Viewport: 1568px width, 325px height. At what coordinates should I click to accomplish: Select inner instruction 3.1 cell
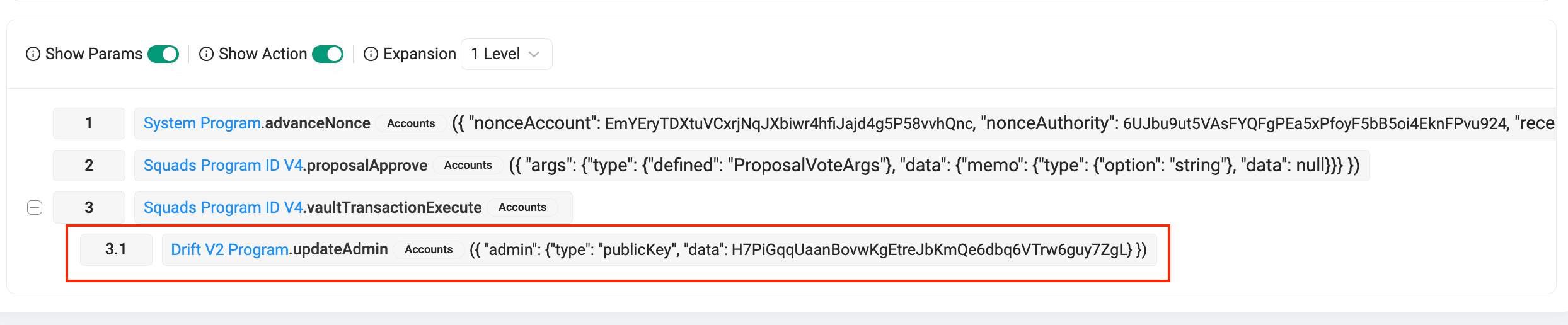tap(116, 249)
